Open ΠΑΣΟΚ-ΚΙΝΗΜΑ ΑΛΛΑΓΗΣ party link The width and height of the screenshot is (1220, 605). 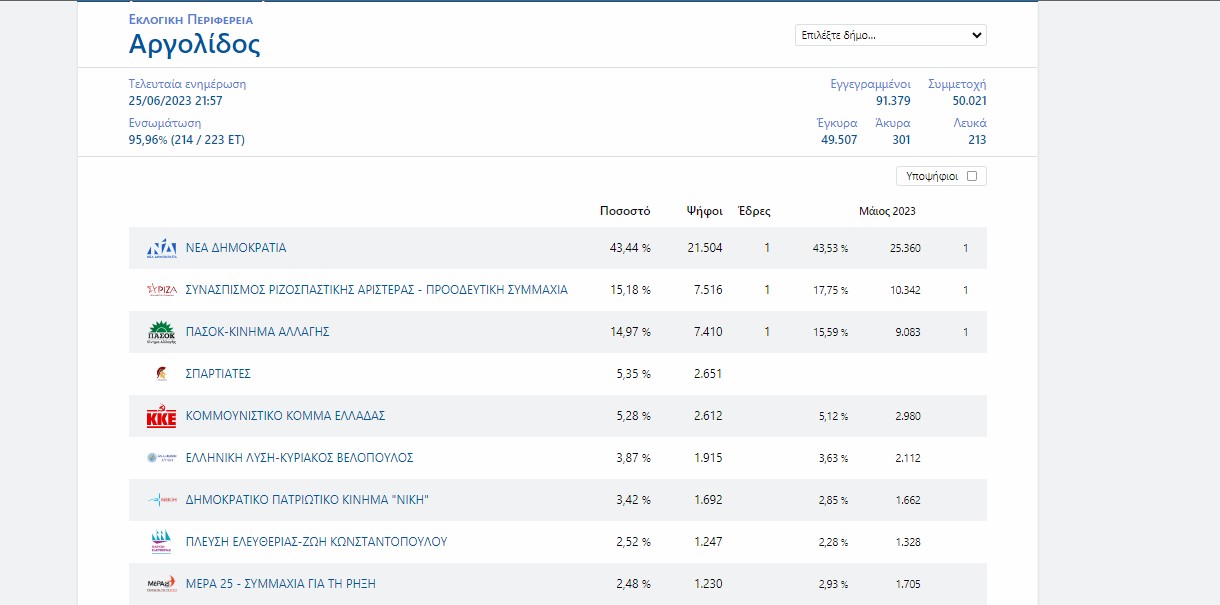click(257, 332)
